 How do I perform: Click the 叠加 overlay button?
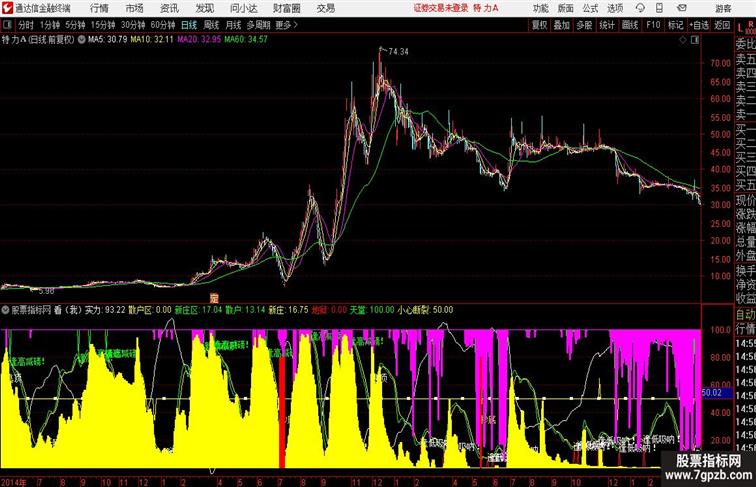562,25
